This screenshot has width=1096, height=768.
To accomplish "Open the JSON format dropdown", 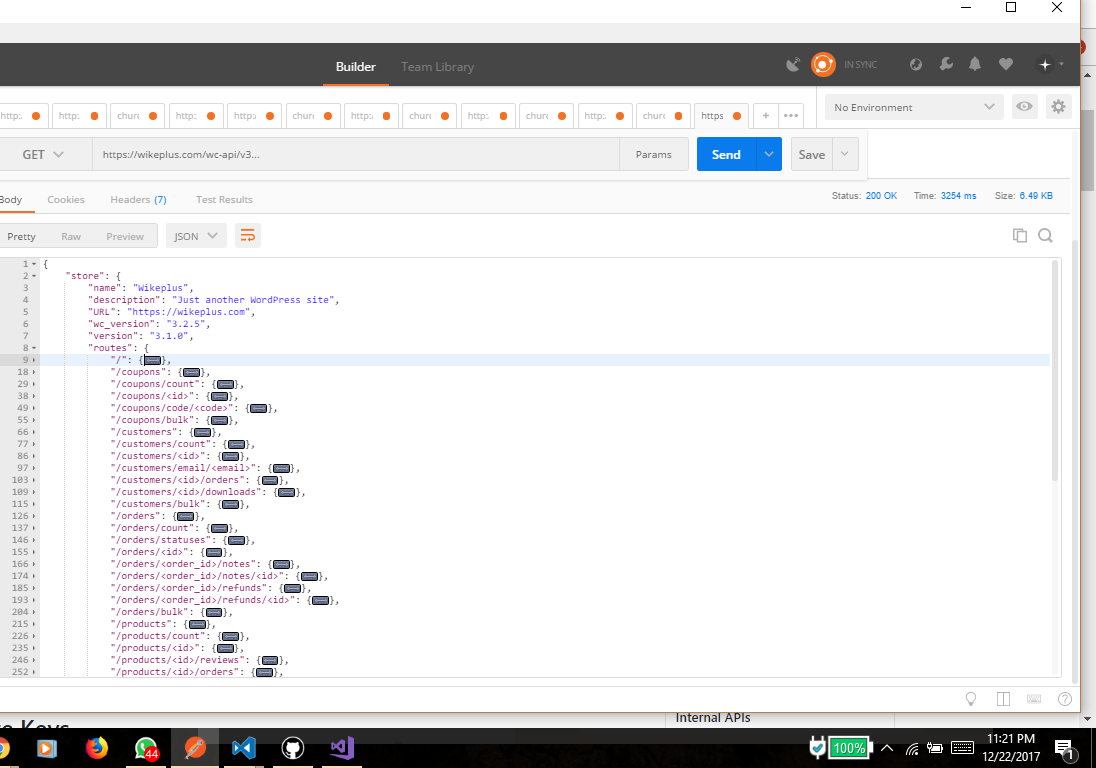I will (x=195, y=236).
